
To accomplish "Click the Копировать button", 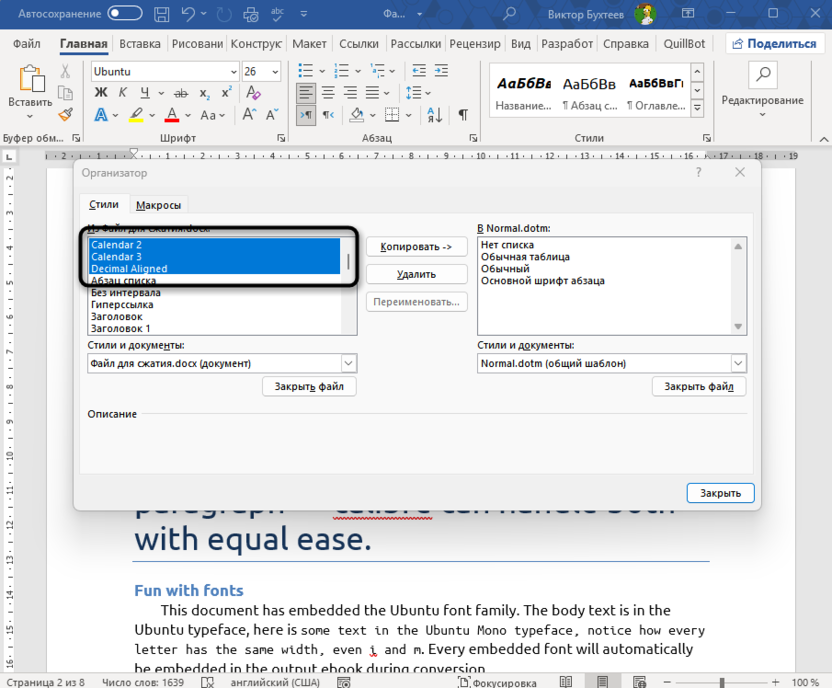I will click(x=416, y=247).
